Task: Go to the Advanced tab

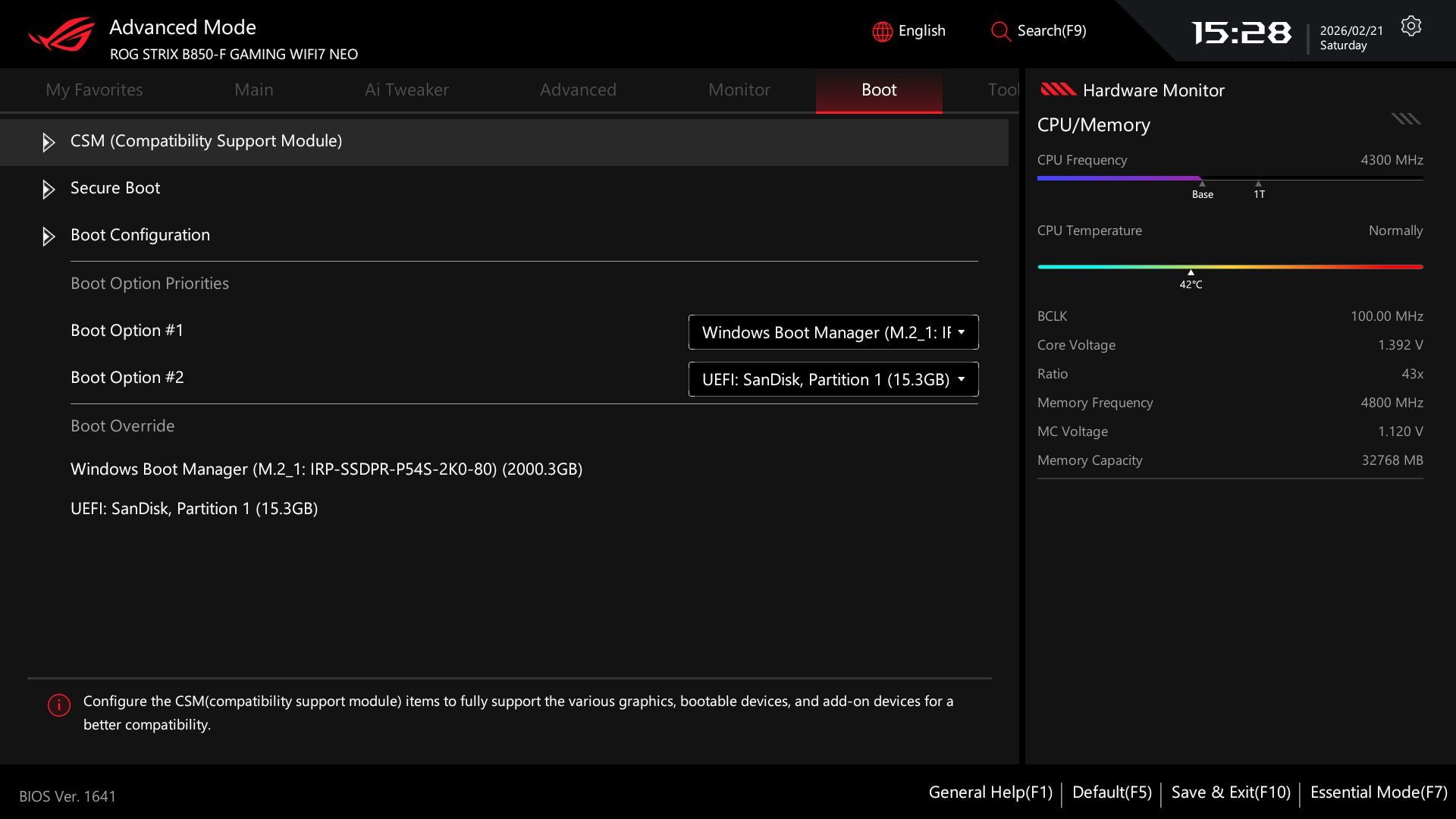Action: tap(578, 89)
